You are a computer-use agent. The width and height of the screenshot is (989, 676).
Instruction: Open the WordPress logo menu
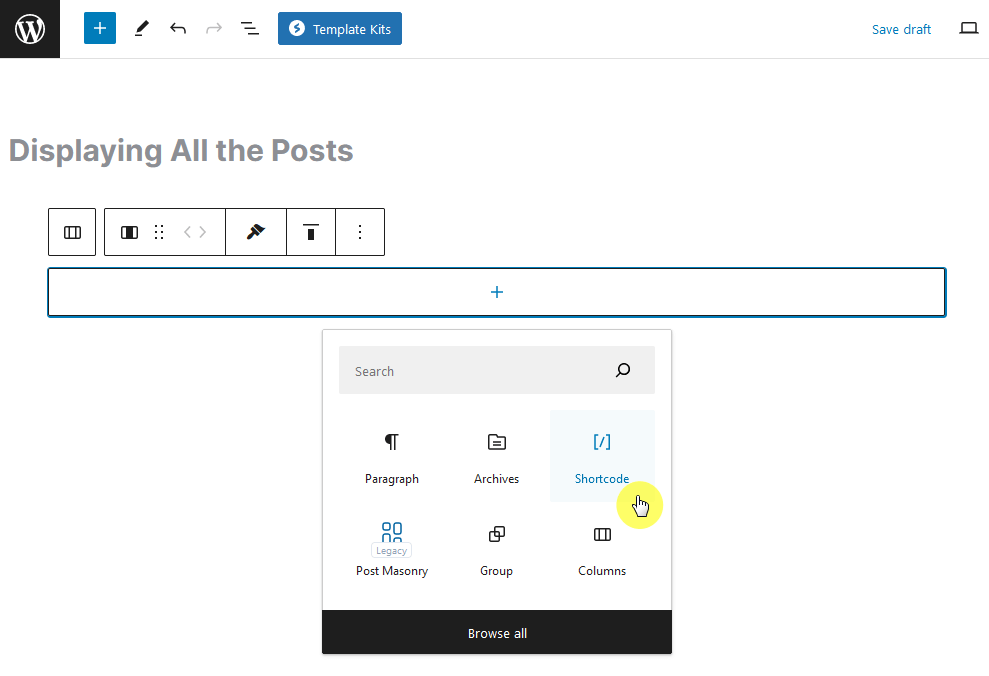(30, 29)
